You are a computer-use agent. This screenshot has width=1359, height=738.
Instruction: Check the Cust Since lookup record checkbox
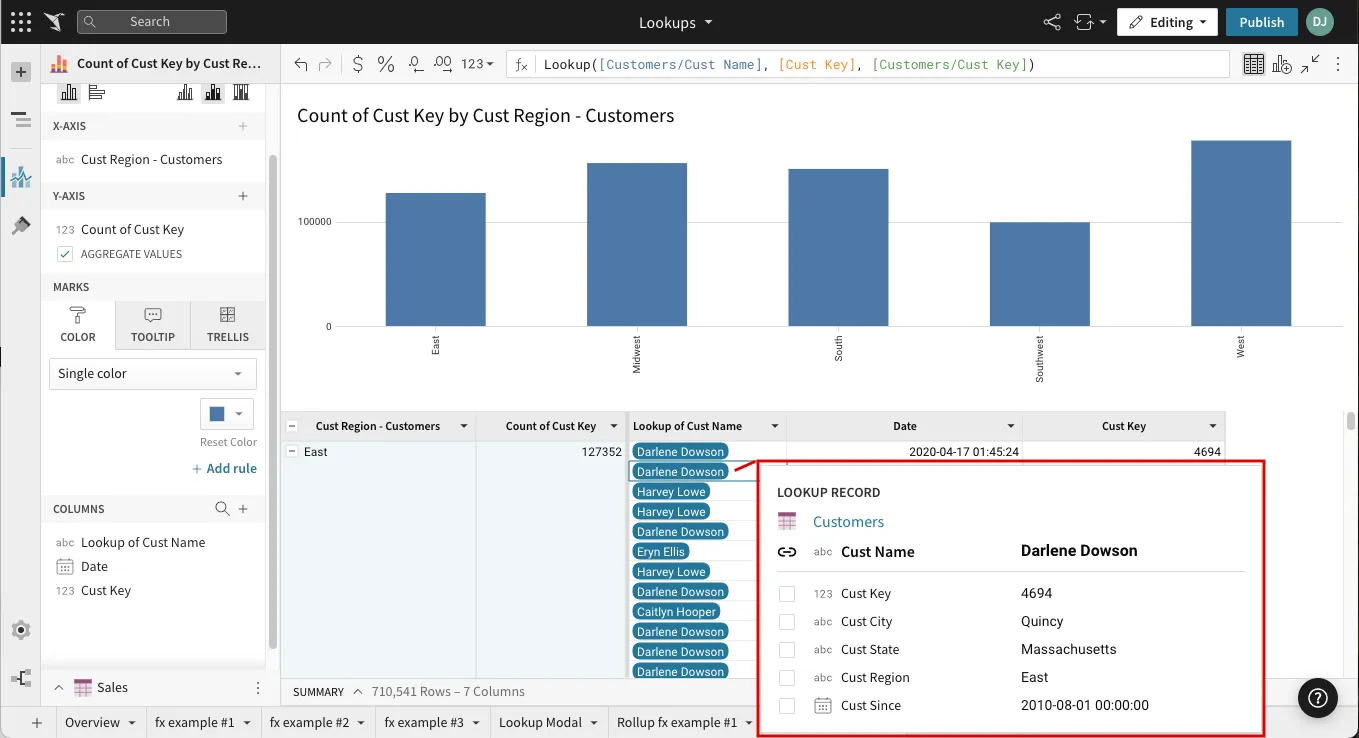pos(787,706)
